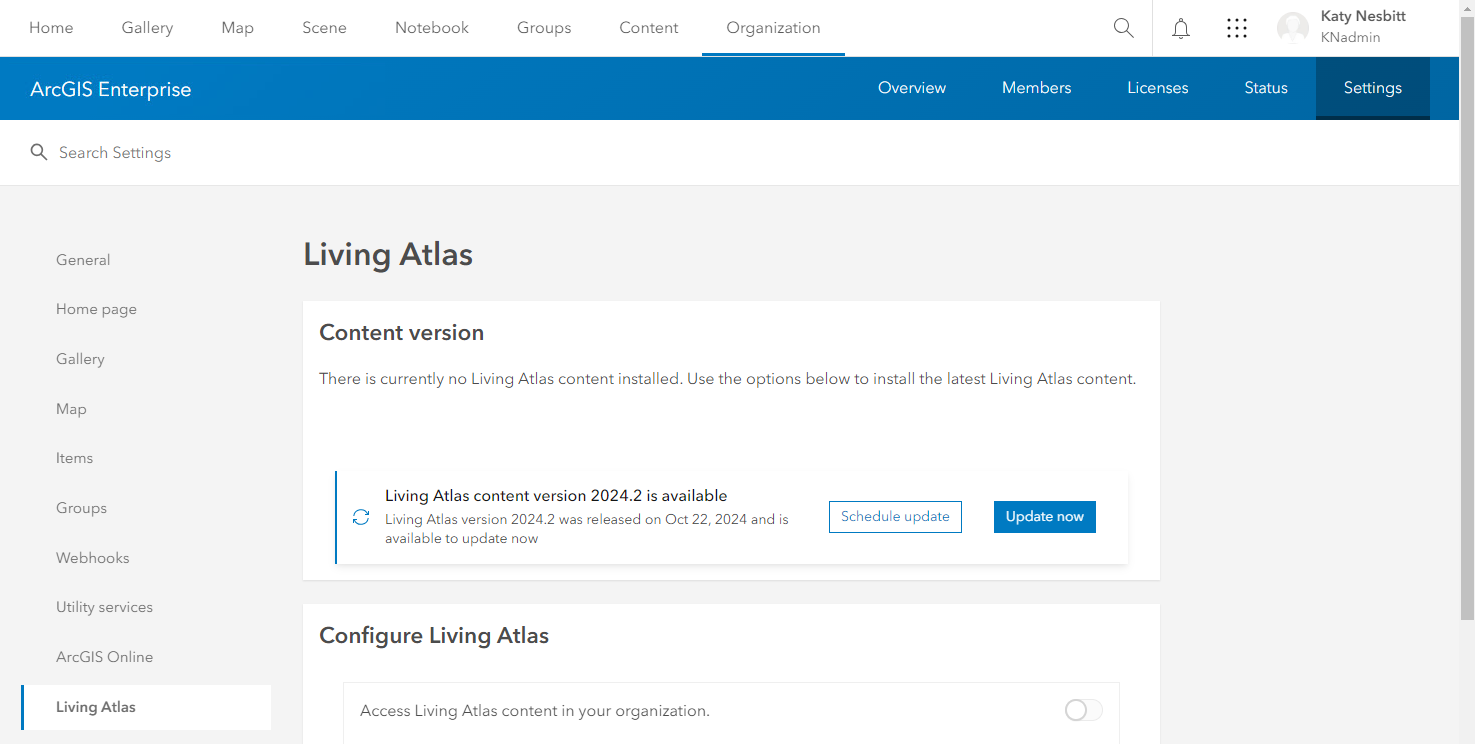Viewport: 1475px width, 744px height.
Task: Enable Access Living Atlas content toggle
Action: [x=1082, y=710]
